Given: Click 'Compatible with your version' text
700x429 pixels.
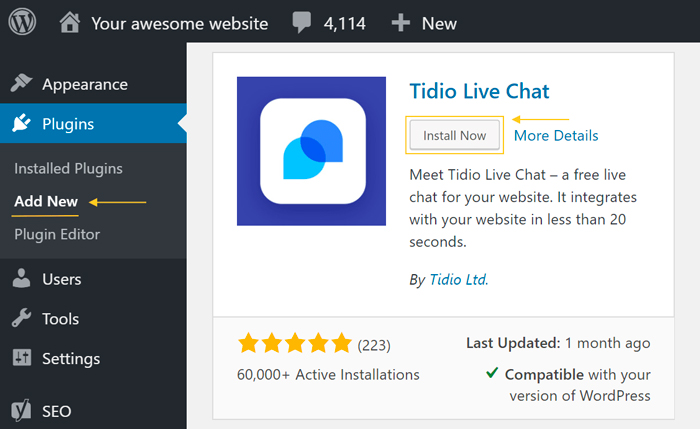Looking at the screenshot, I should coord(578,385).
